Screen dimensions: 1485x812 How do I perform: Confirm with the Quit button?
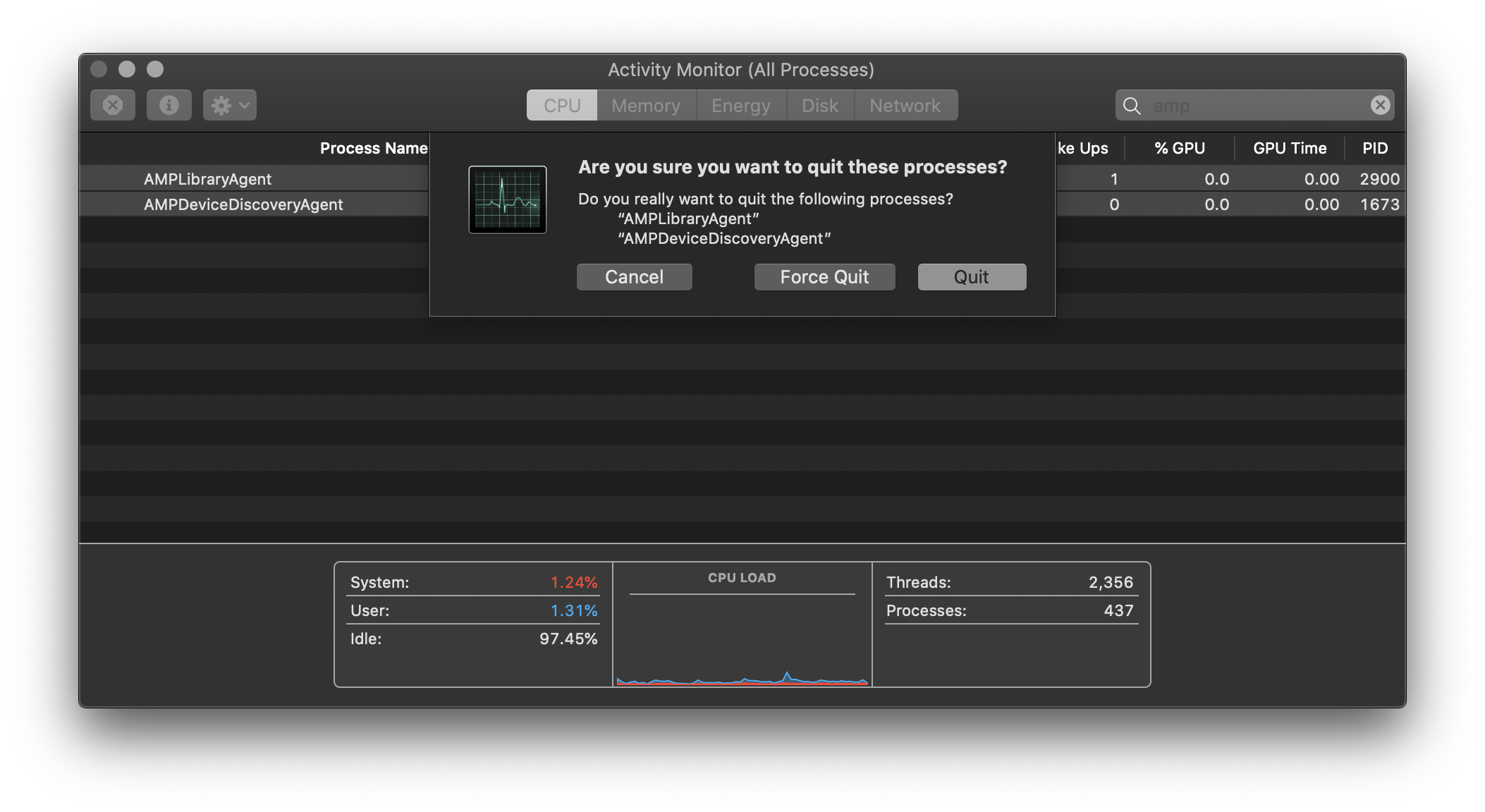point(971,276)
